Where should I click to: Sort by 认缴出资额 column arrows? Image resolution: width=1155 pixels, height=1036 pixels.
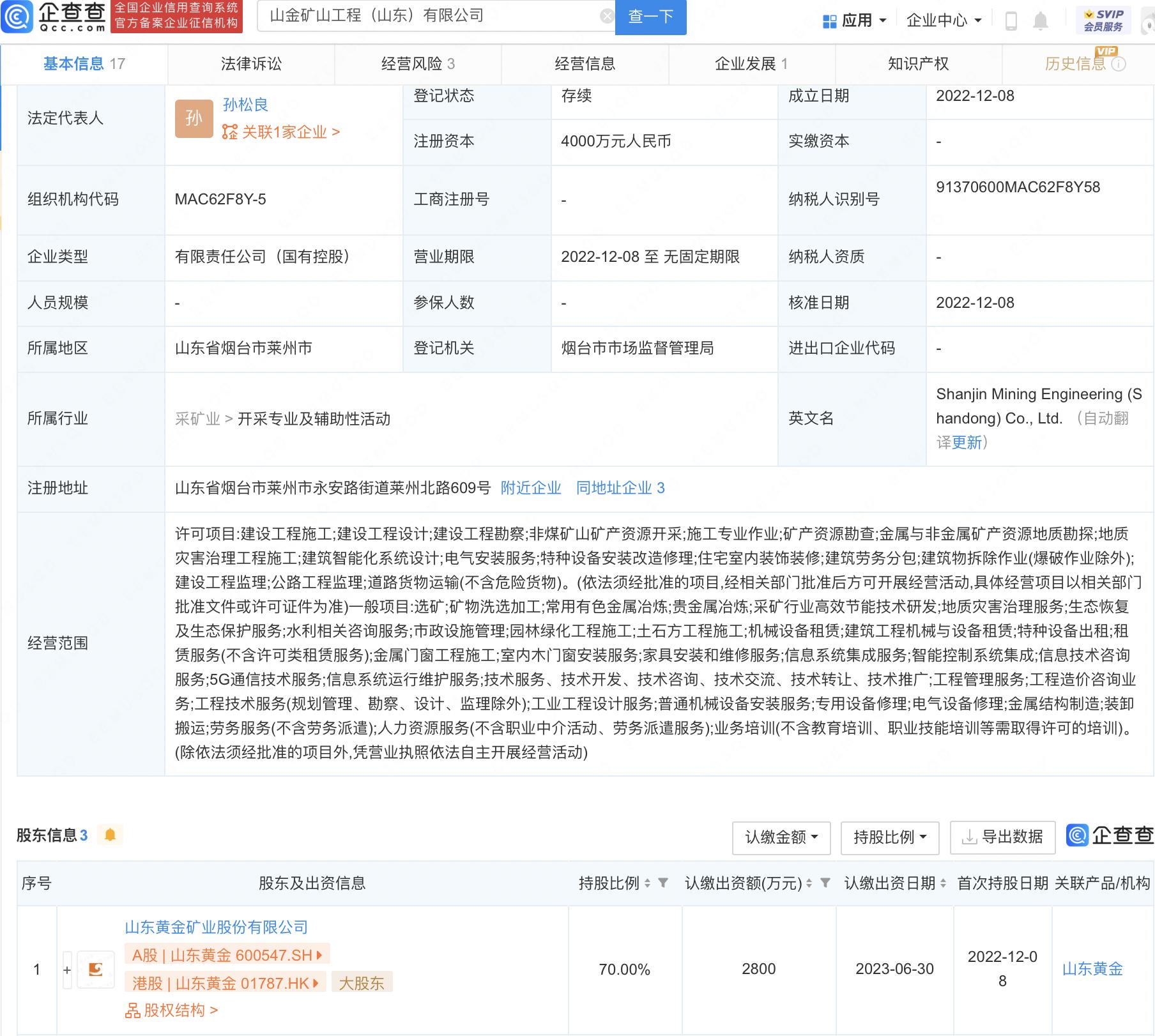point(809,883)
